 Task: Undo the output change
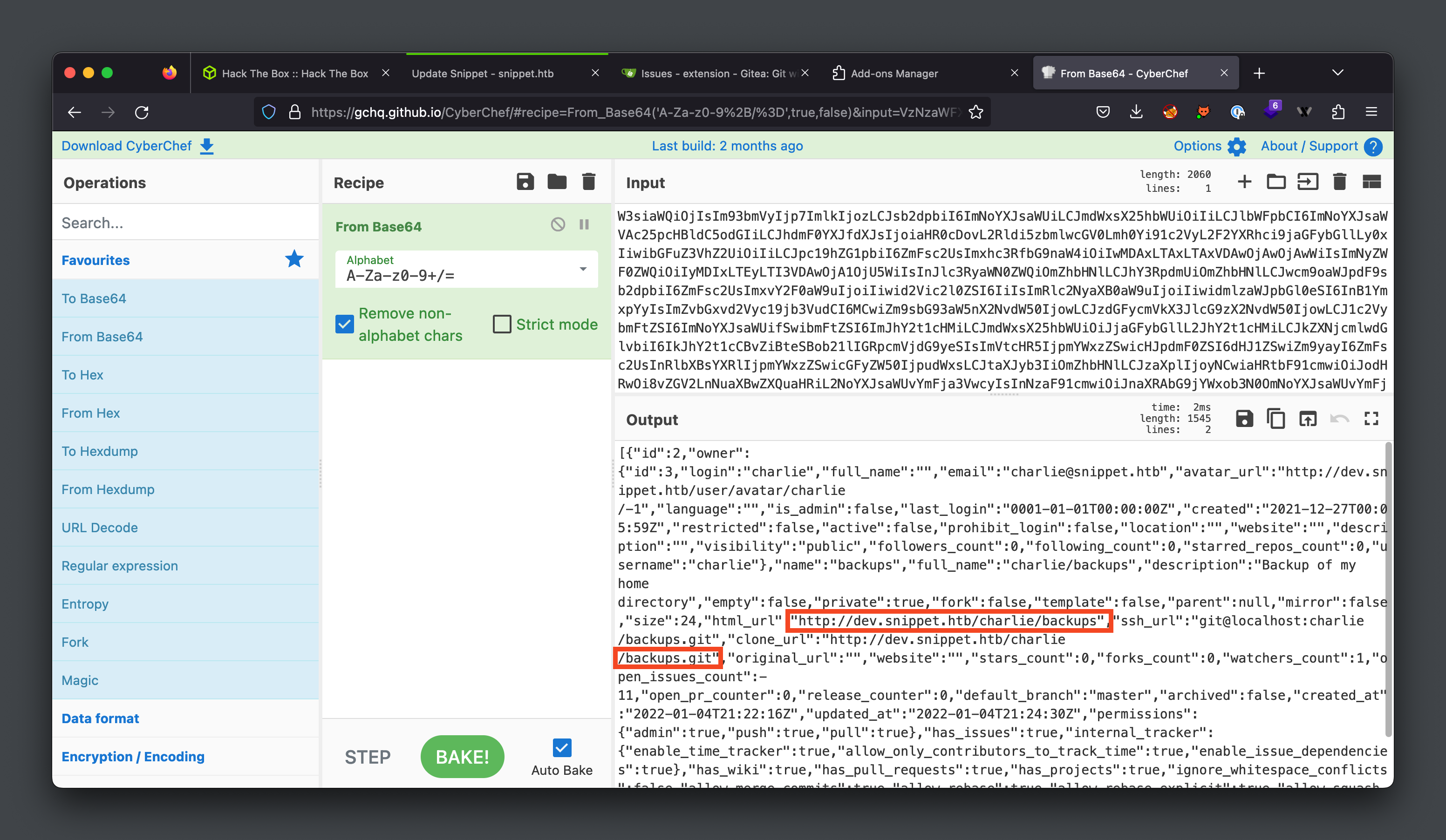(x=1339, y=419)
